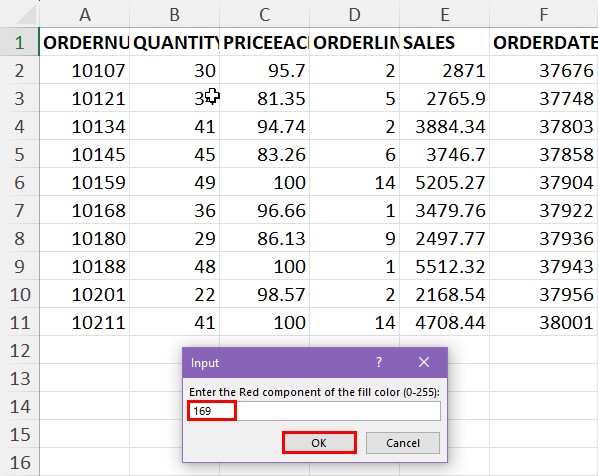This screenshot has width=598, height=476.
Task: Select row 6 header
Action: [19, 182]
